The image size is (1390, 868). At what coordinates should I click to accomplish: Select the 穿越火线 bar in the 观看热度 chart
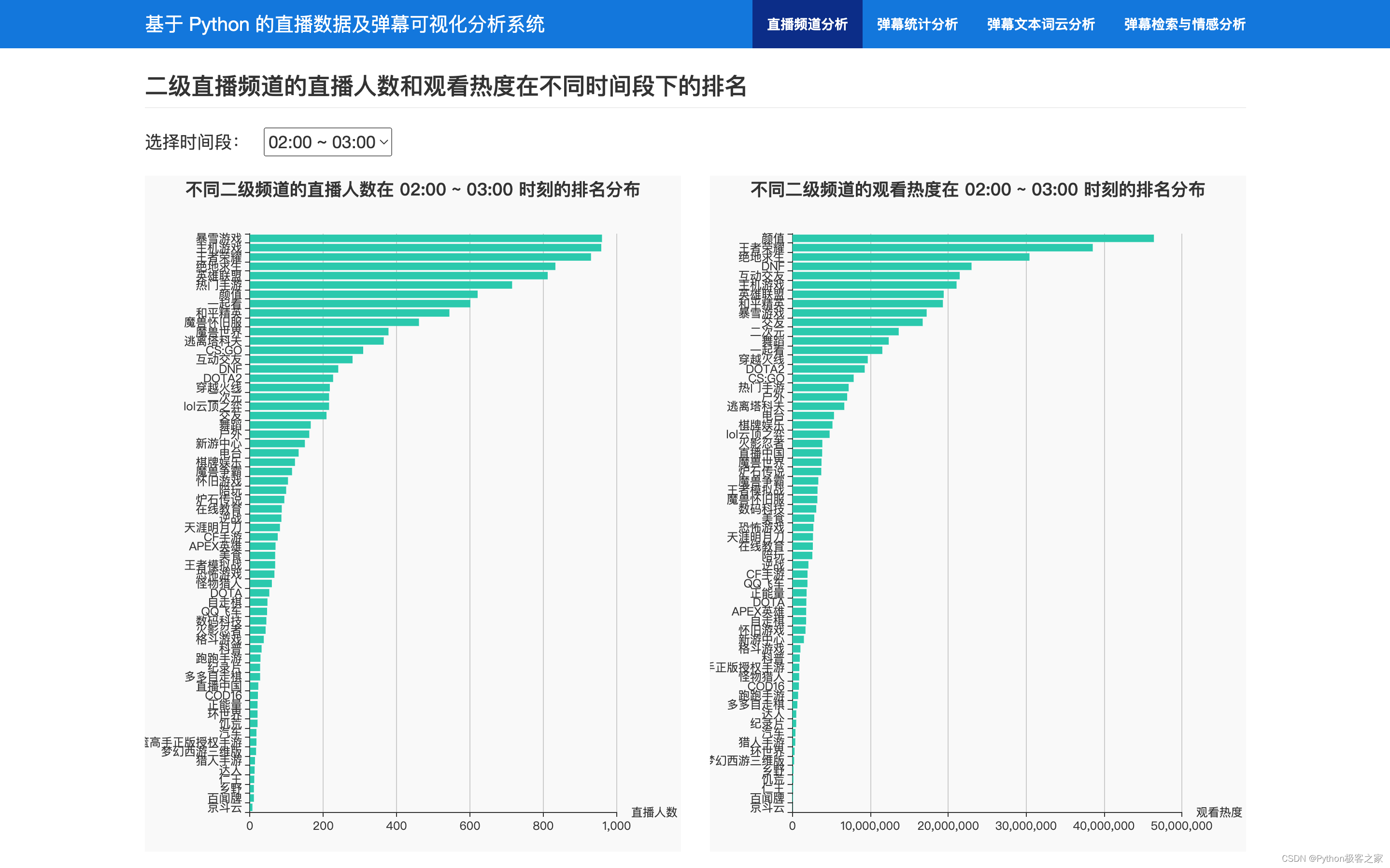830,359
